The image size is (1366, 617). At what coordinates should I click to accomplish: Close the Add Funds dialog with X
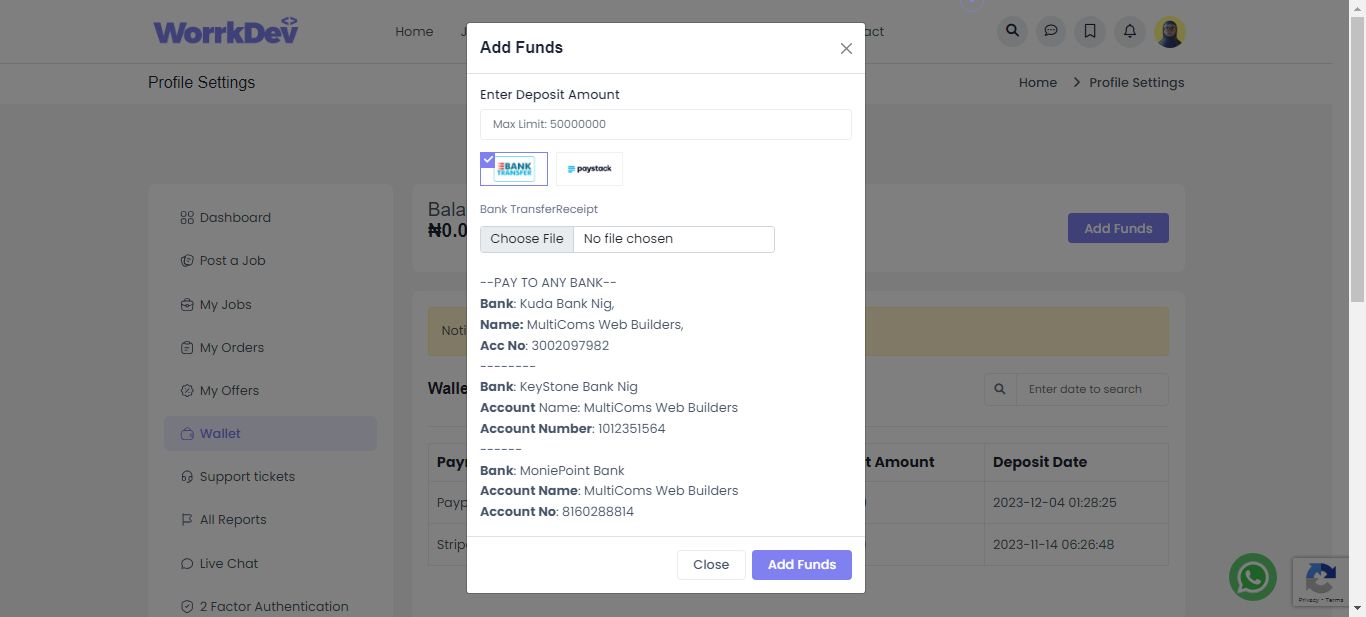(846, 48)
